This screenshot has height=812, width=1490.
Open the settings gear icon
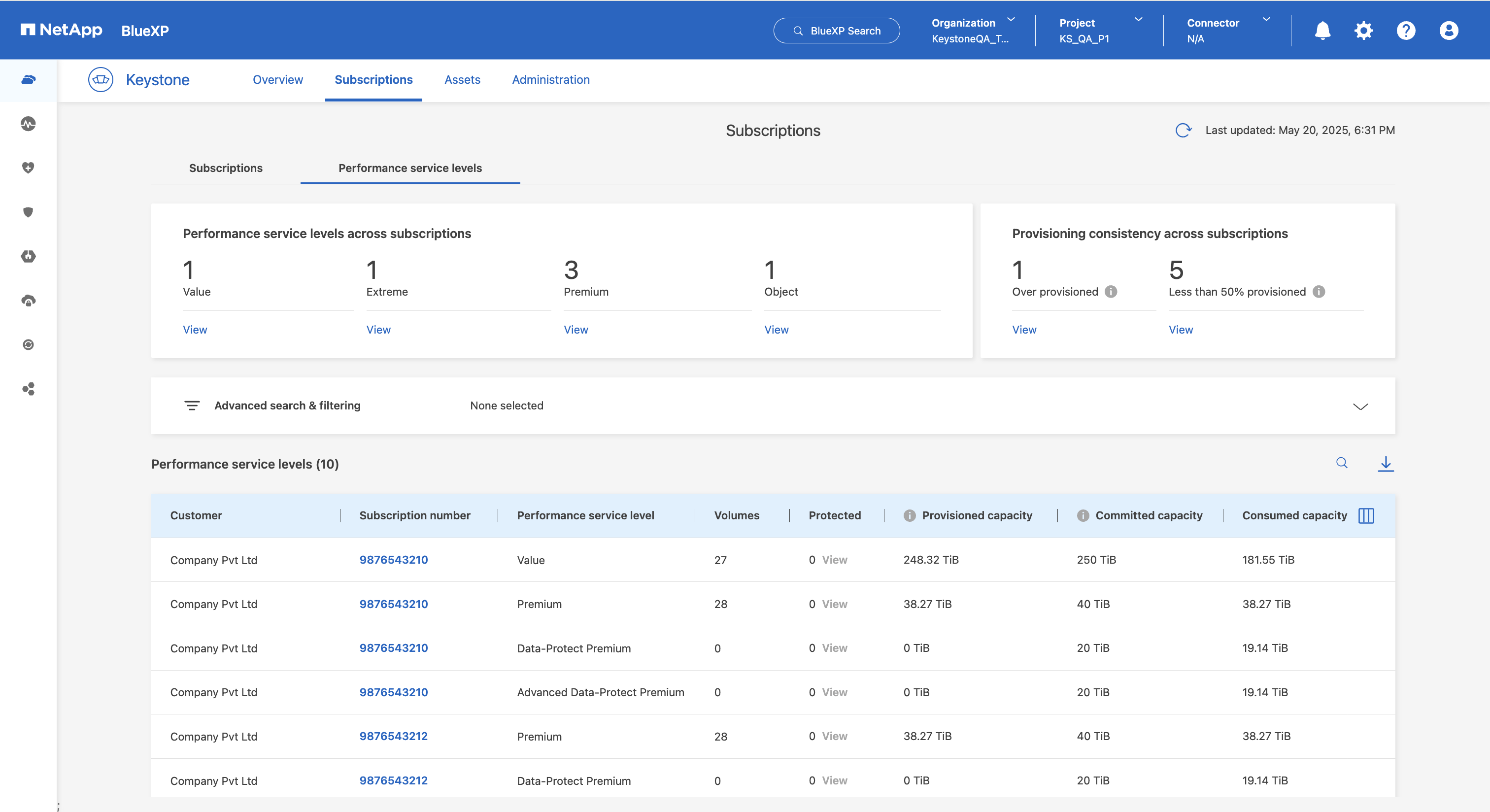pos(1363,31)
